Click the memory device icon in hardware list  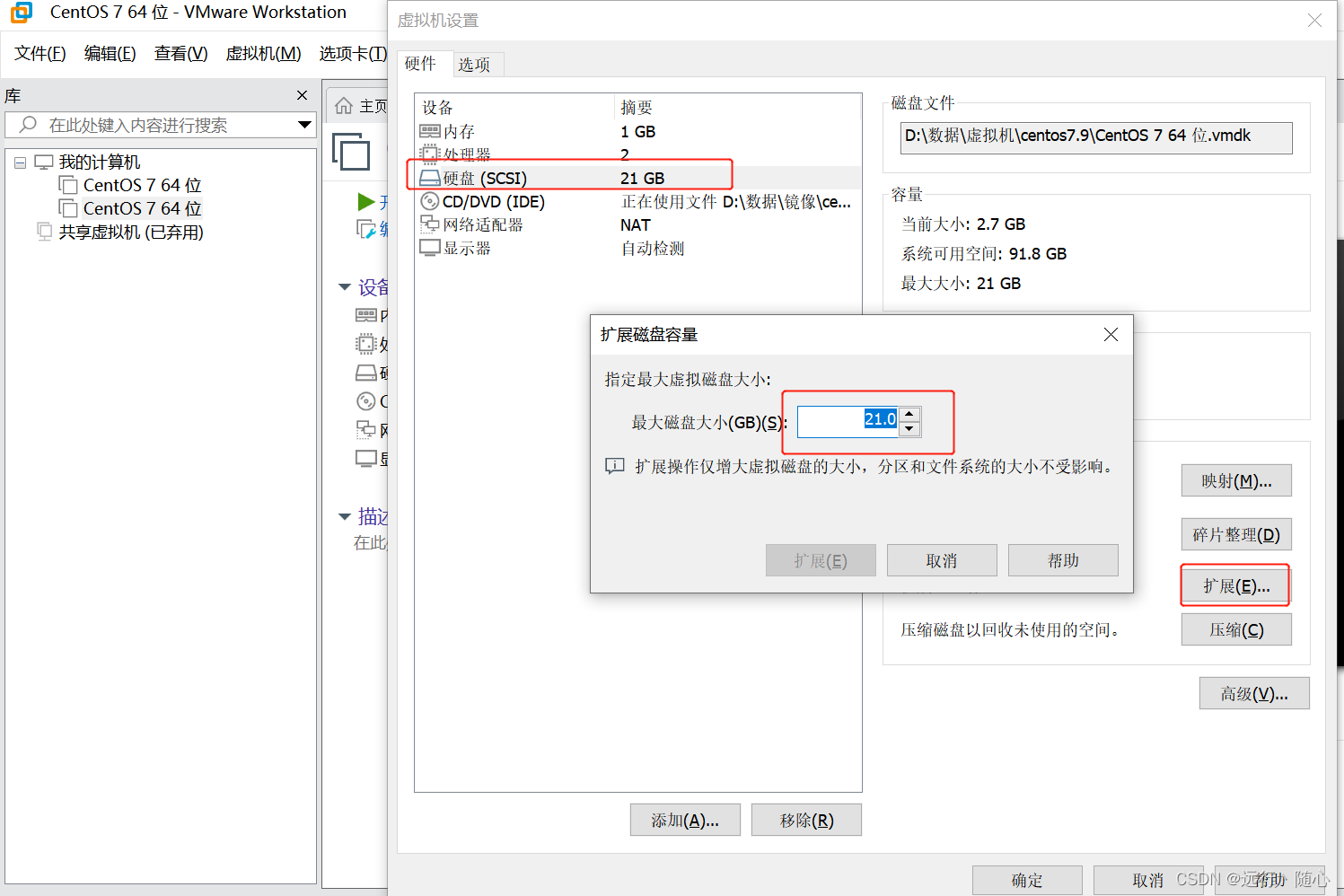click(x=430, y=131)
